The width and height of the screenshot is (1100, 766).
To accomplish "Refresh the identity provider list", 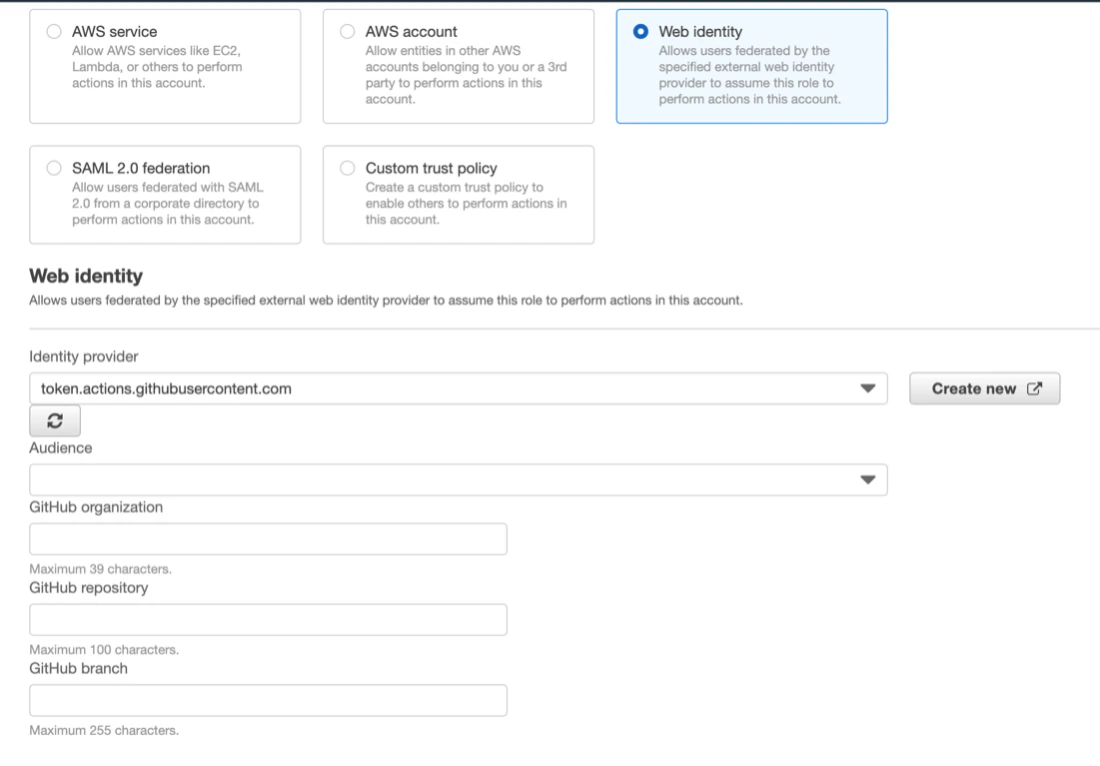I will (x=55, y=421).
